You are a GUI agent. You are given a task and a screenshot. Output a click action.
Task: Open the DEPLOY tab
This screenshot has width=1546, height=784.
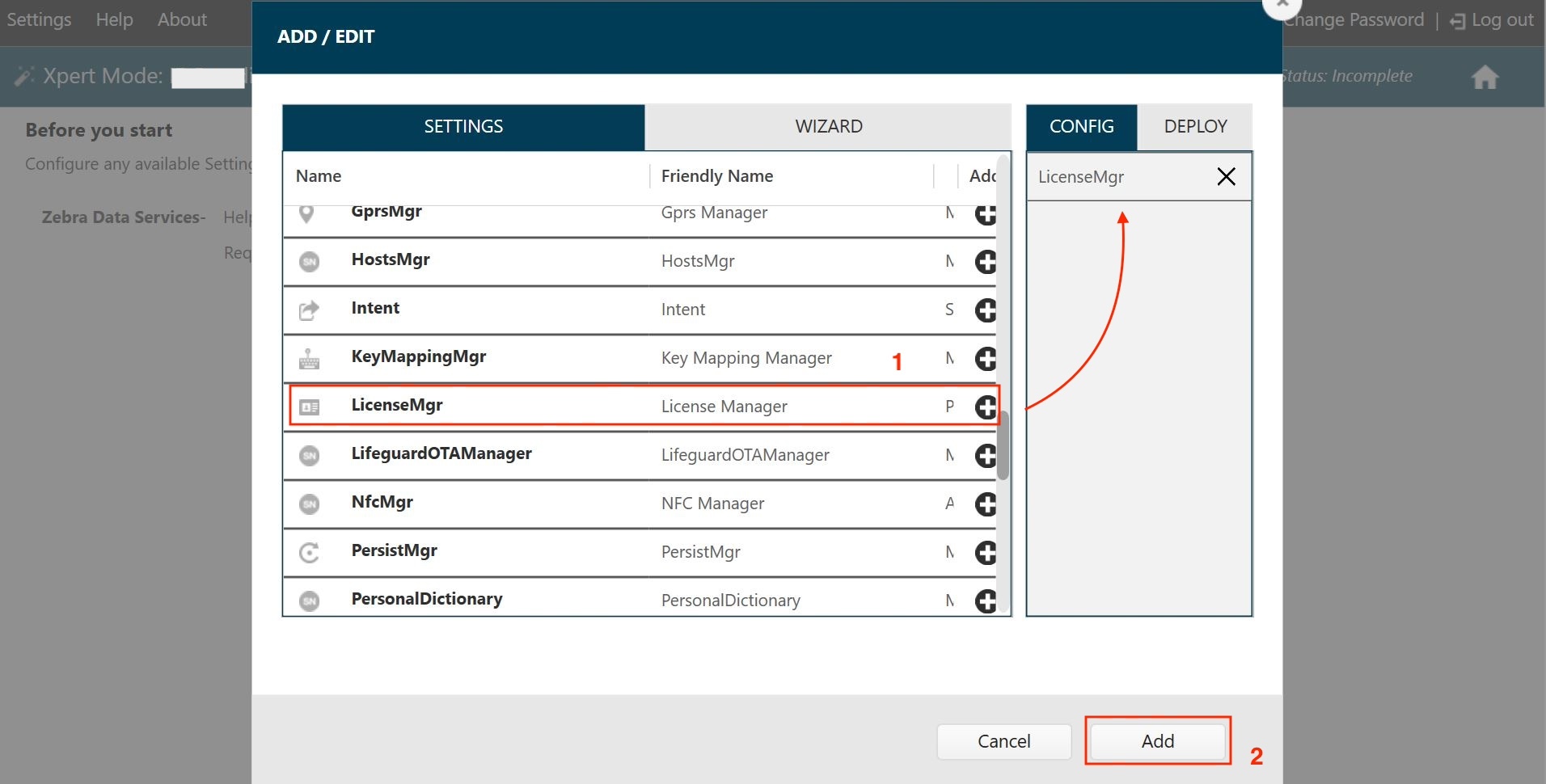(1195, 127)
